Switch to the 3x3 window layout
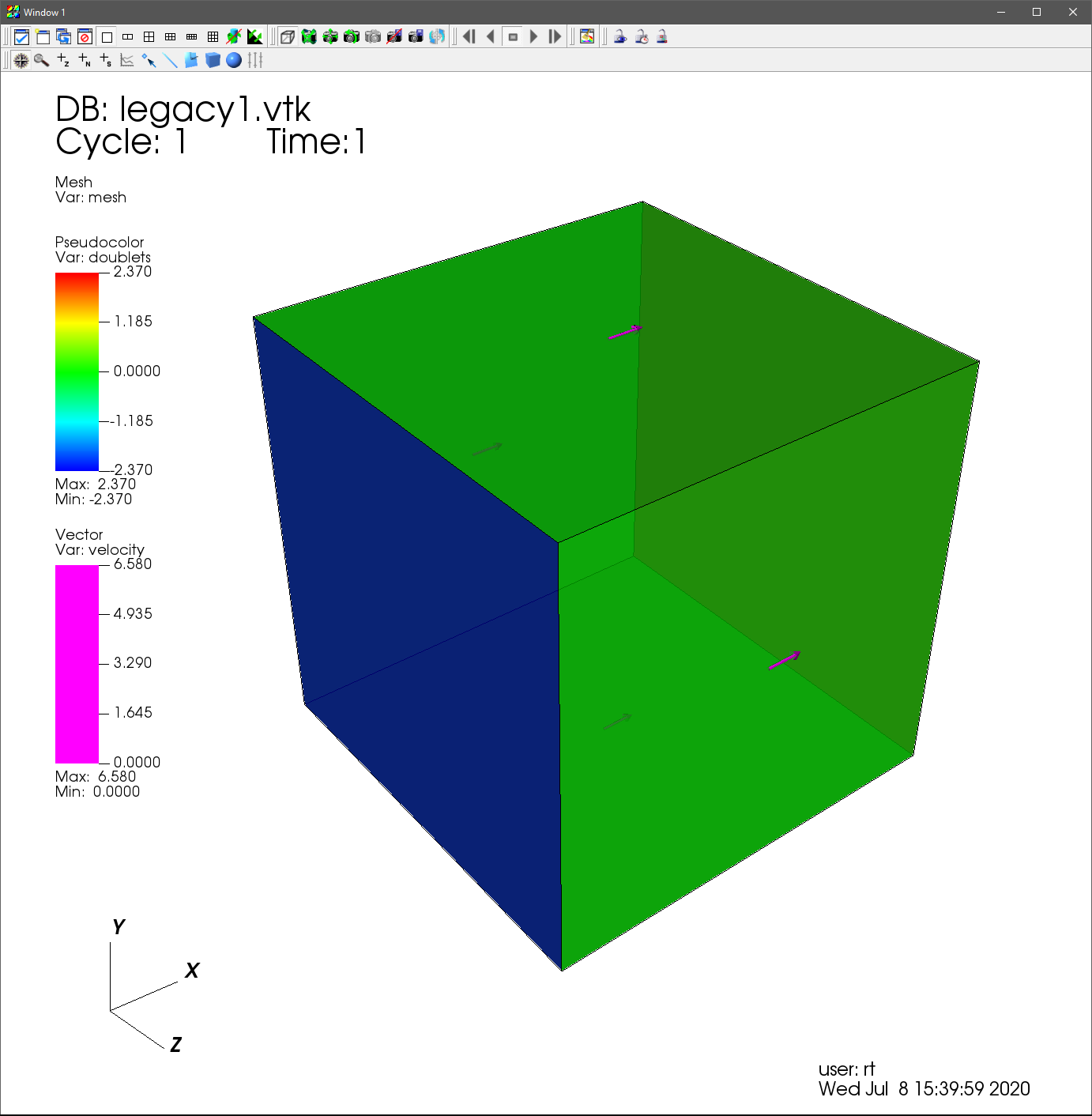 pos(213,36)
